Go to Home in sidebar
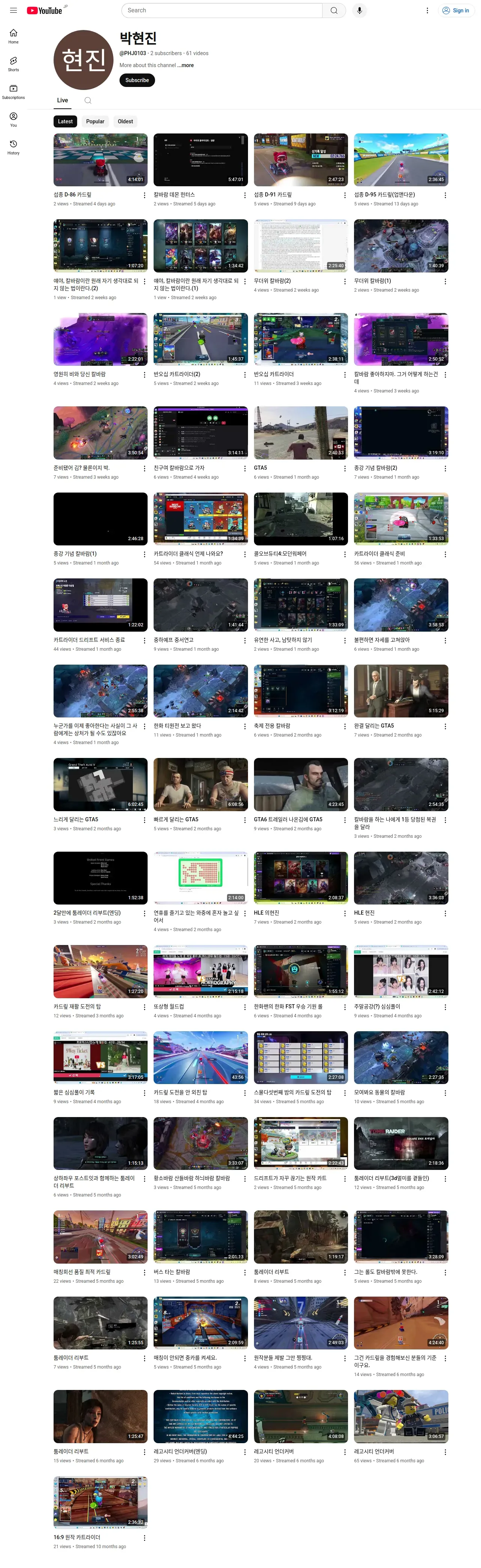 tap(13, 36)
